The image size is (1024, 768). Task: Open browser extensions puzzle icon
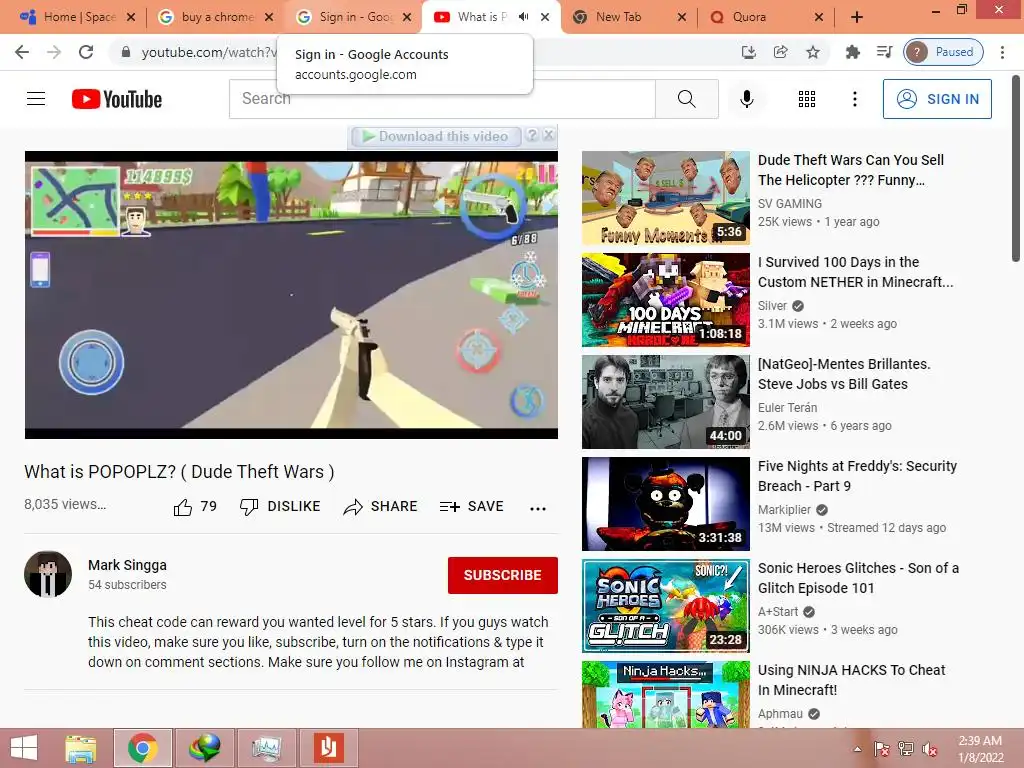(852, 52)
